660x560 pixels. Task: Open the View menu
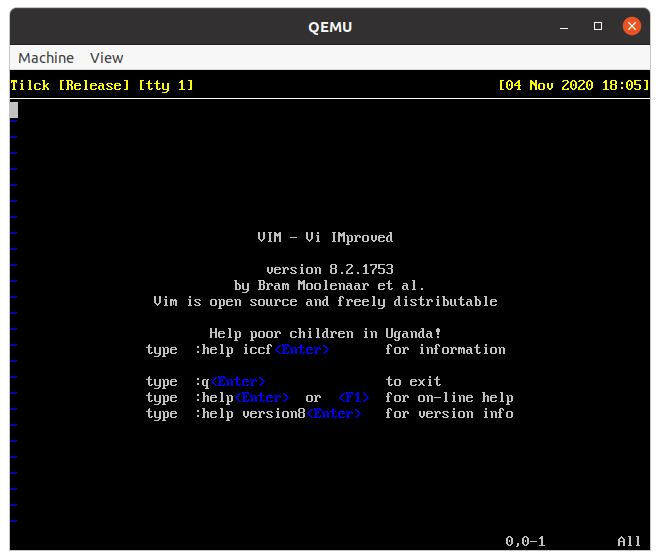[x=106, y=58]
